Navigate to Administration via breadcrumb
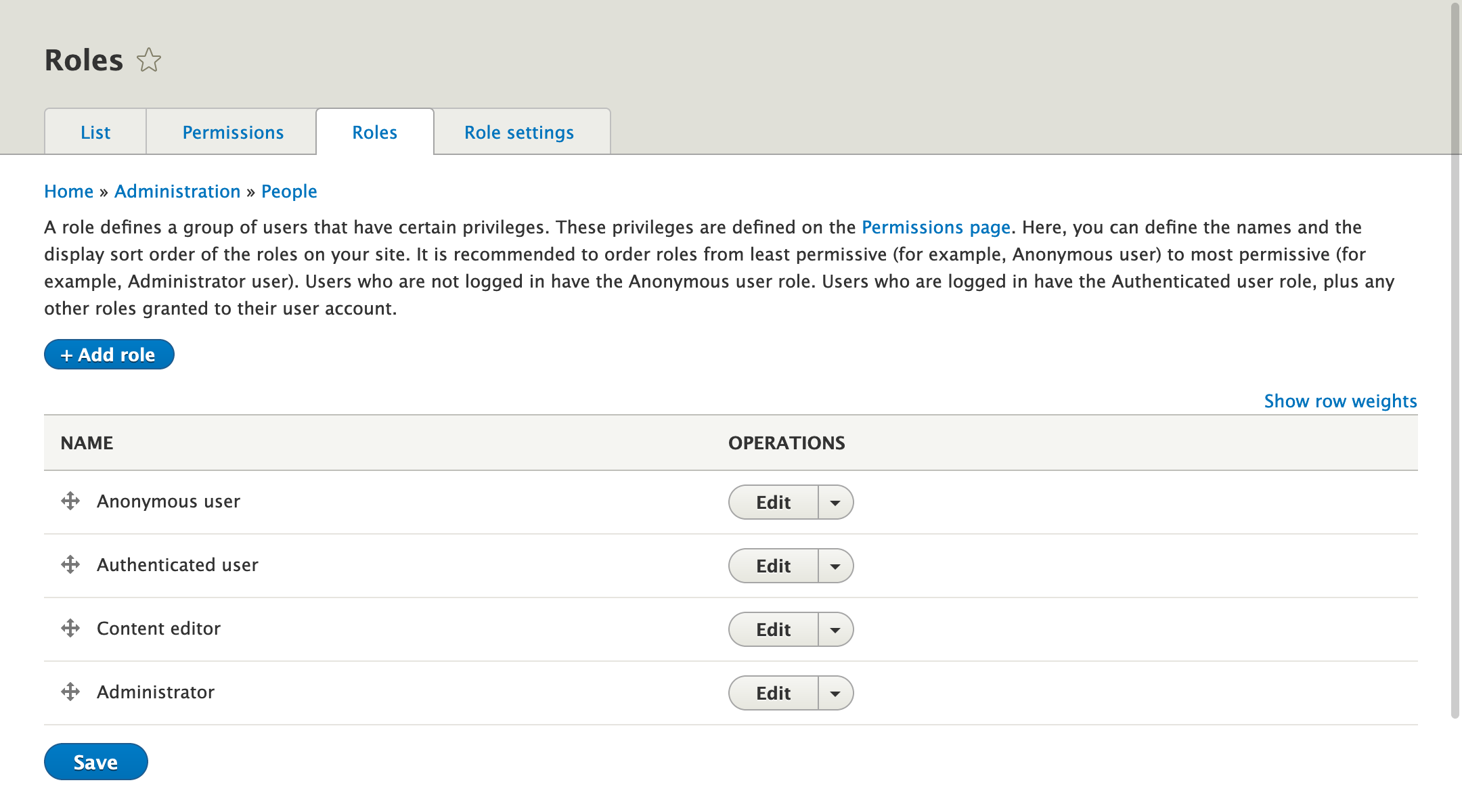1462x812 pixels. (177, 191)
